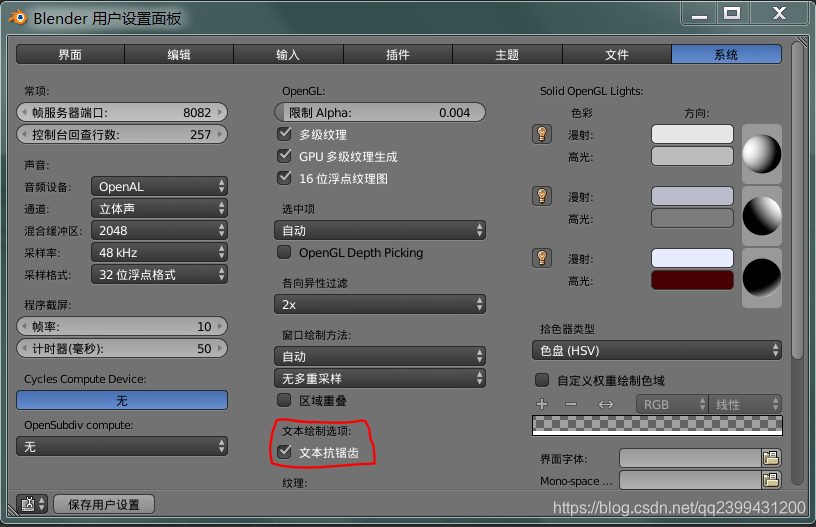
Task: Open 采样格式 32 位浮点格式 dropdown
Action: click(159, 274)
